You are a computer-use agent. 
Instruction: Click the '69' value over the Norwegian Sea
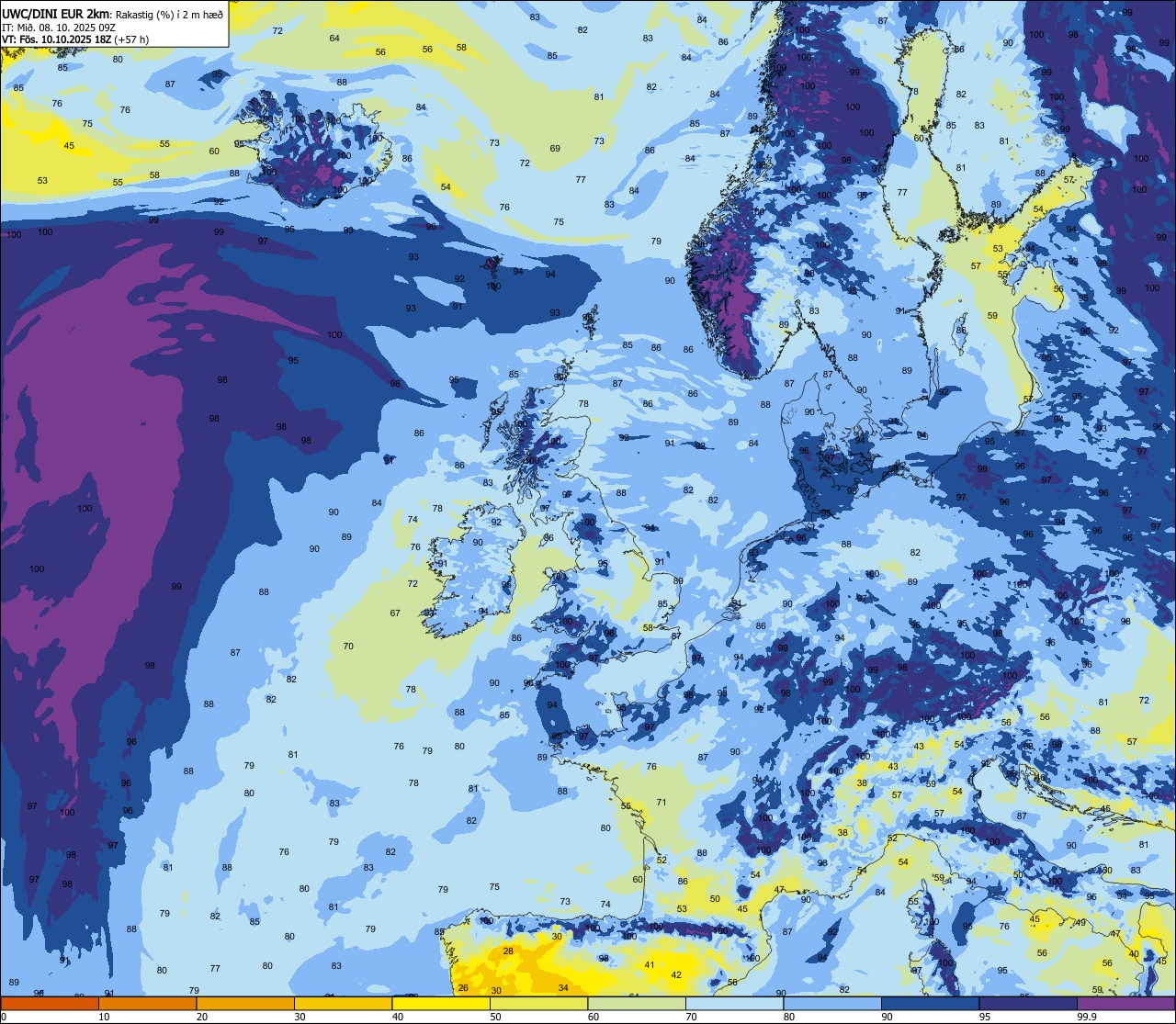click(555, 148)
